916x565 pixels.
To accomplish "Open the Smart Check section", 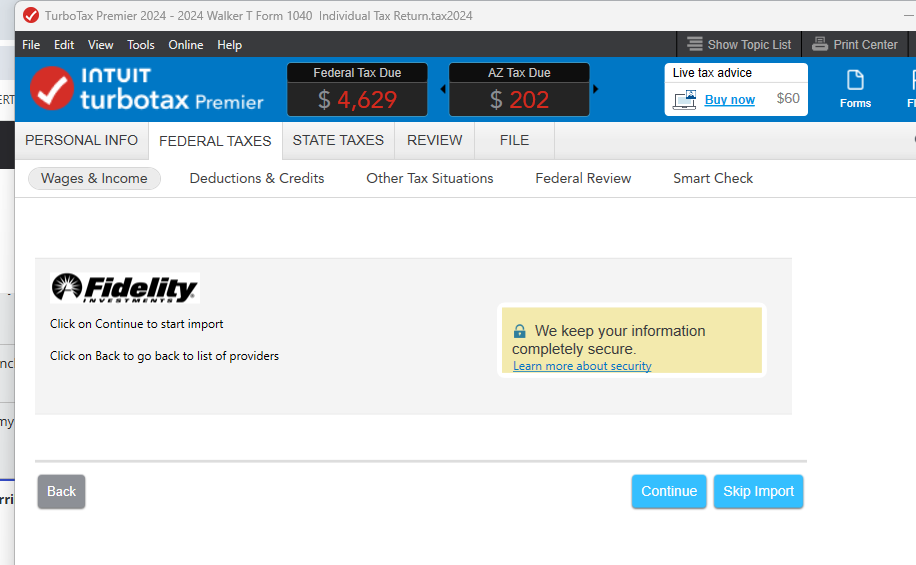I will coord(713,178).
